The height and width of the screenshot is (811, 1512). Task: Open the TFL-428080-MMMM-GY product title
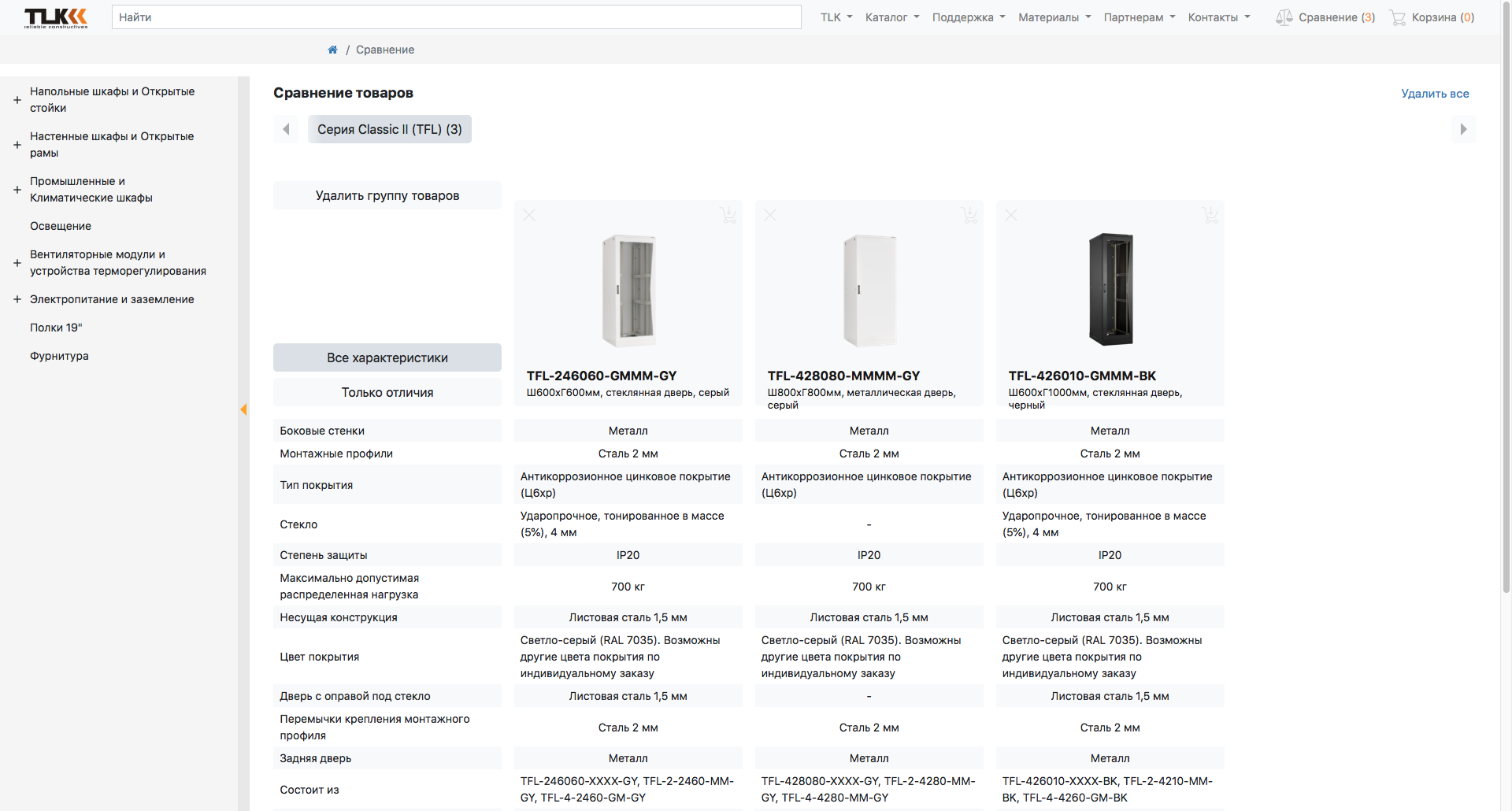click(843, 376)
